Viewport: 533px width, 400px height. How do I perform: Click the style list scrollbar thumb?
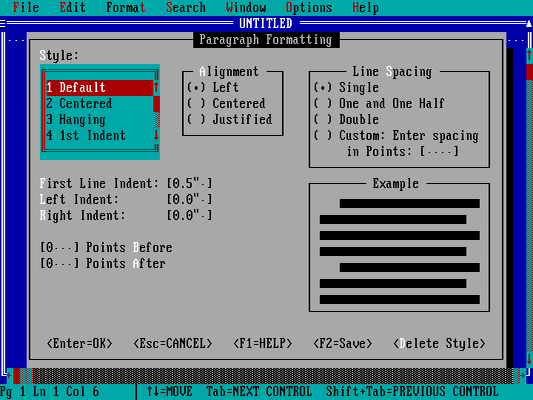pyautogui.click(x=156, y=103)
